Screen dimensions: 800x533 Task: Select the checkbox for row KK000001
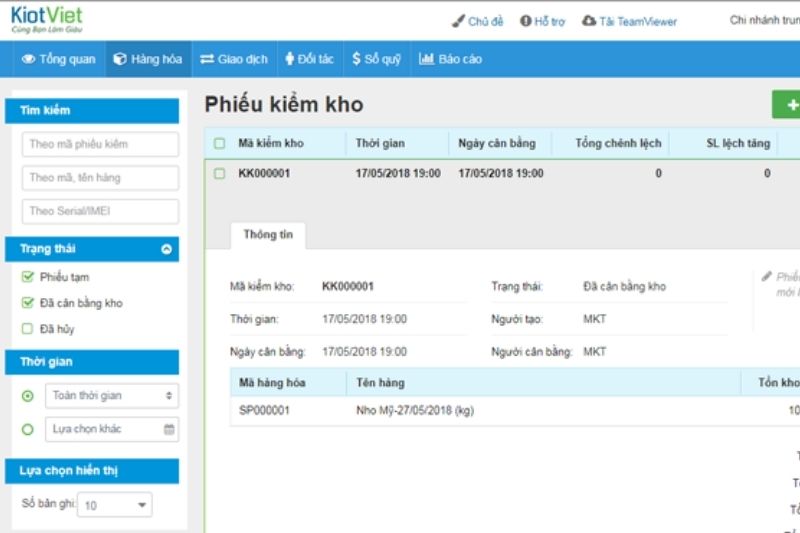pos(219,173)
